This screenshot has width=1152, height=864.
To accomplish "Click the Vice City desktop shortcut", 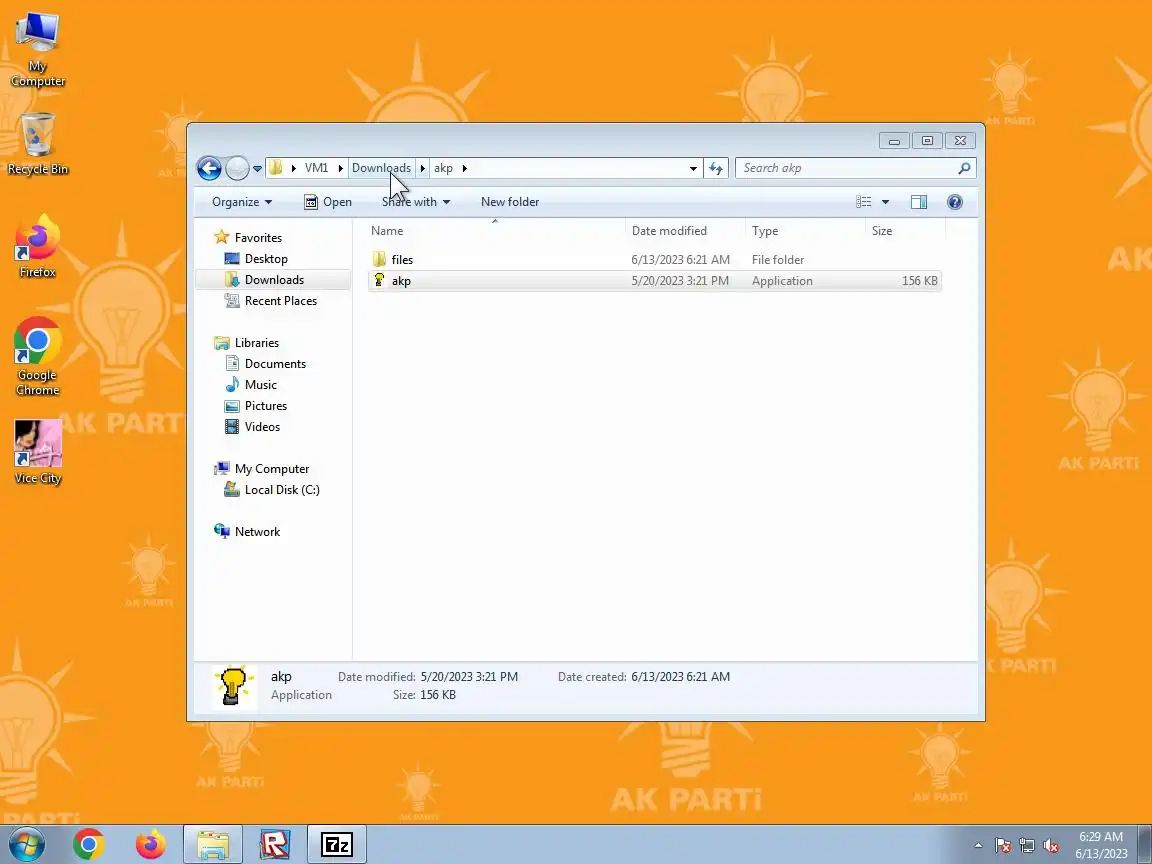I will pos(37,453).
